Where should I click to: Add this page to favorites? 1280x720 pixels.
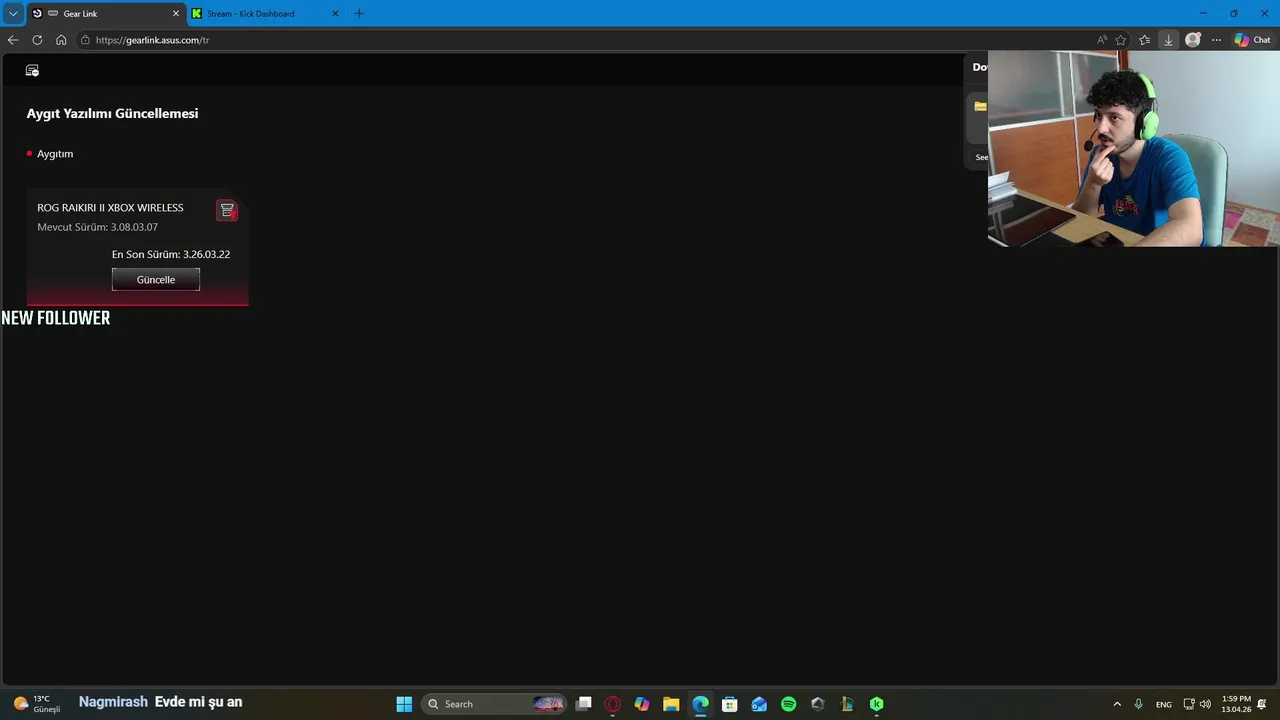click(1121, 40)
